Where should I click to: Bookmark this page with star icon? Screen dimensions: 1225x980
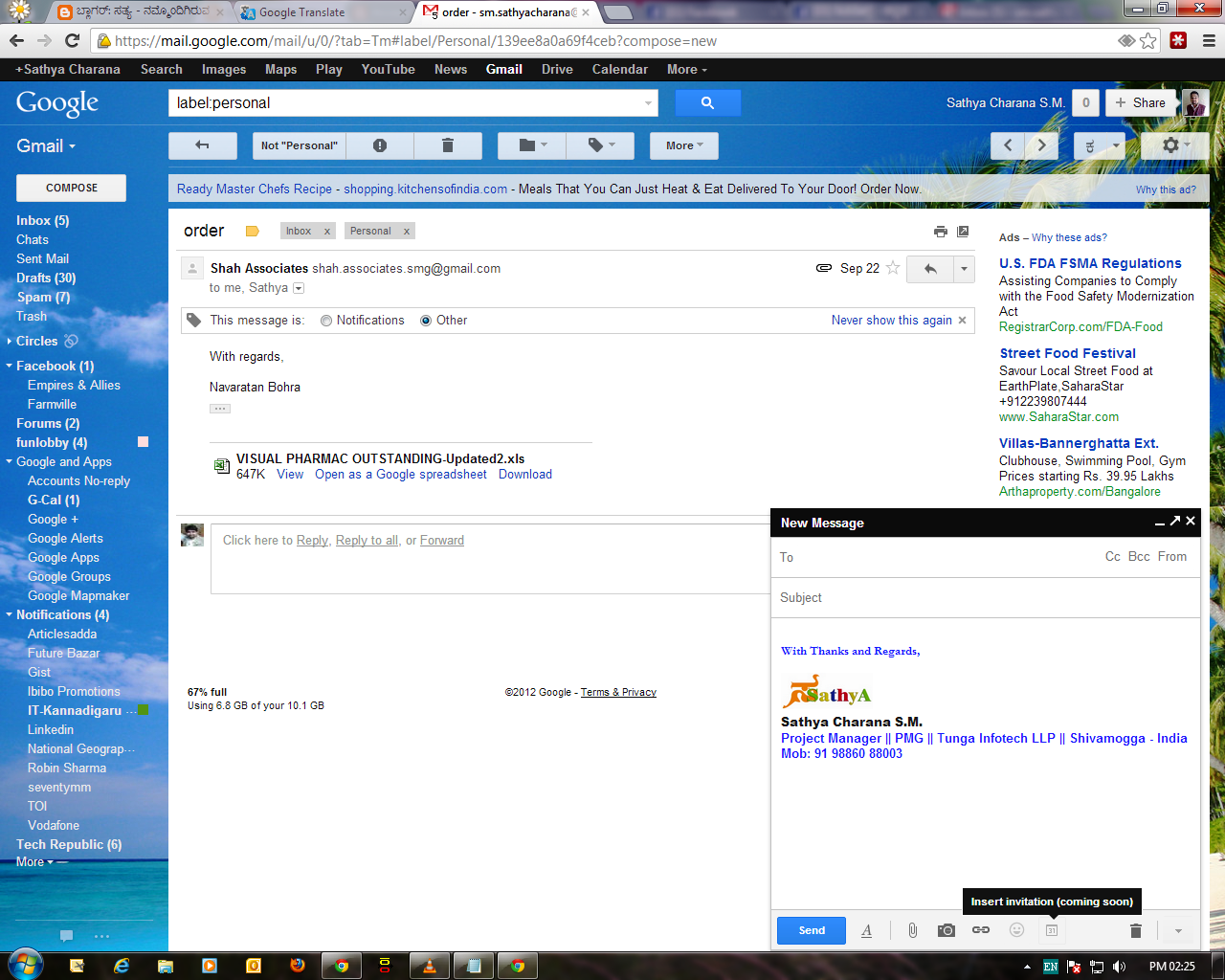pos(1147,41)
